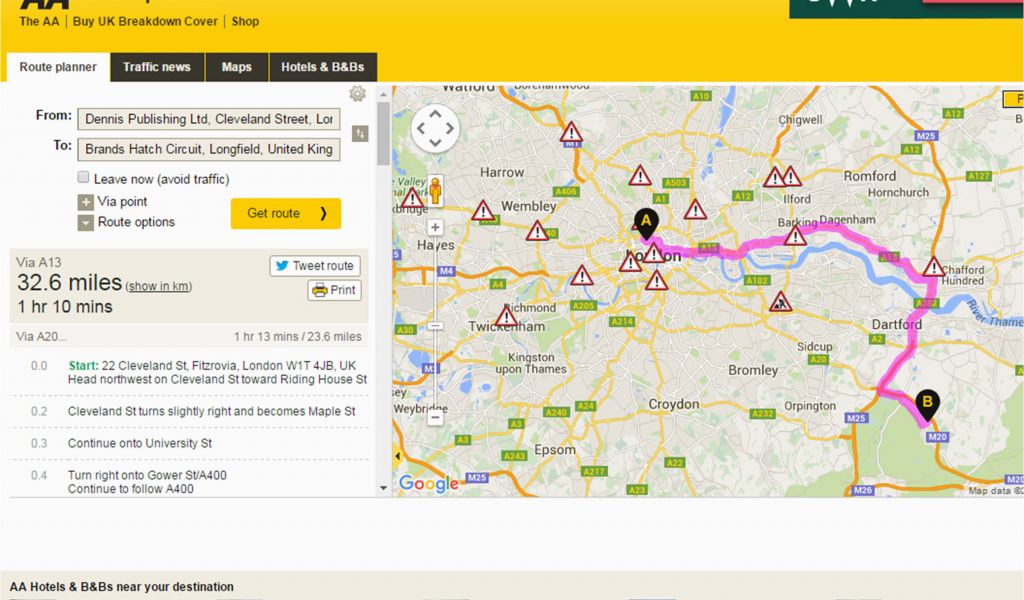Click the roadworks warning sign near Sidcup

pyautogui.click(x=780, y=302)
